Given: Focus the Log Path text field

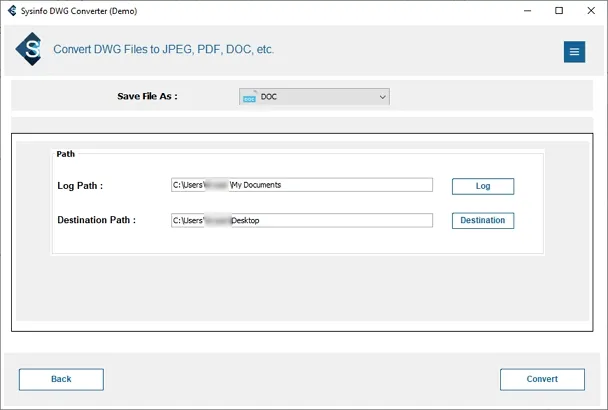Looking at the screenshot, I should 302,185.
